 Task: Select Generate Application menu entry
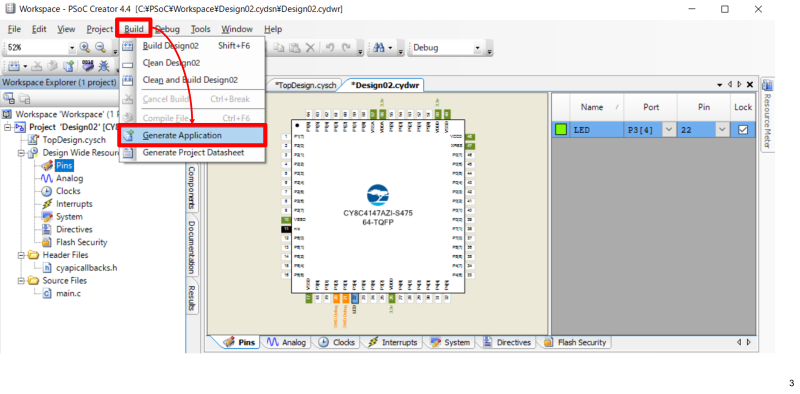192,136
